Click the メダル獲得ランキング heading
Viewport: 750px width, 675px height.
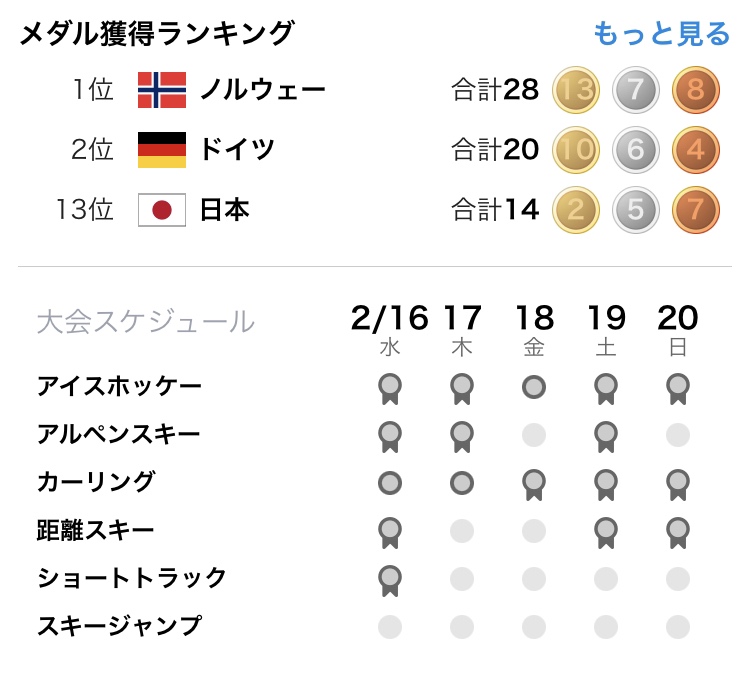156,33
